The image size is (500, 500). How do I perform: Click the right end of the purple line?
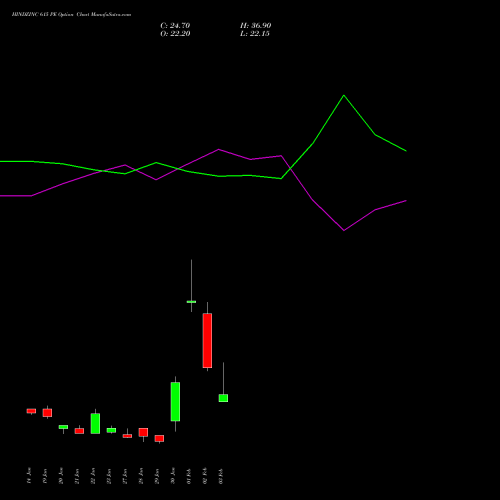(406, 201)
